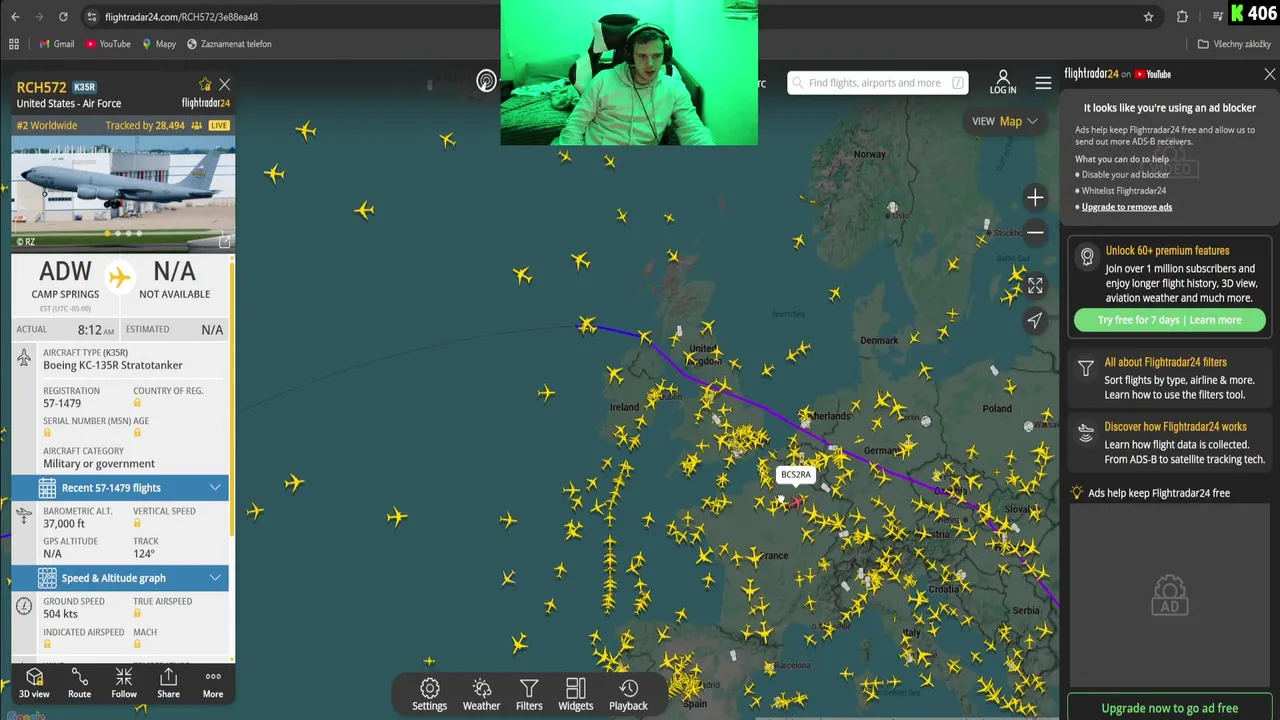Click Boeing KC-135R Stratotanker text
Image resolution: width=1280 pixels, height=720 pixels.
click(112, 365)
